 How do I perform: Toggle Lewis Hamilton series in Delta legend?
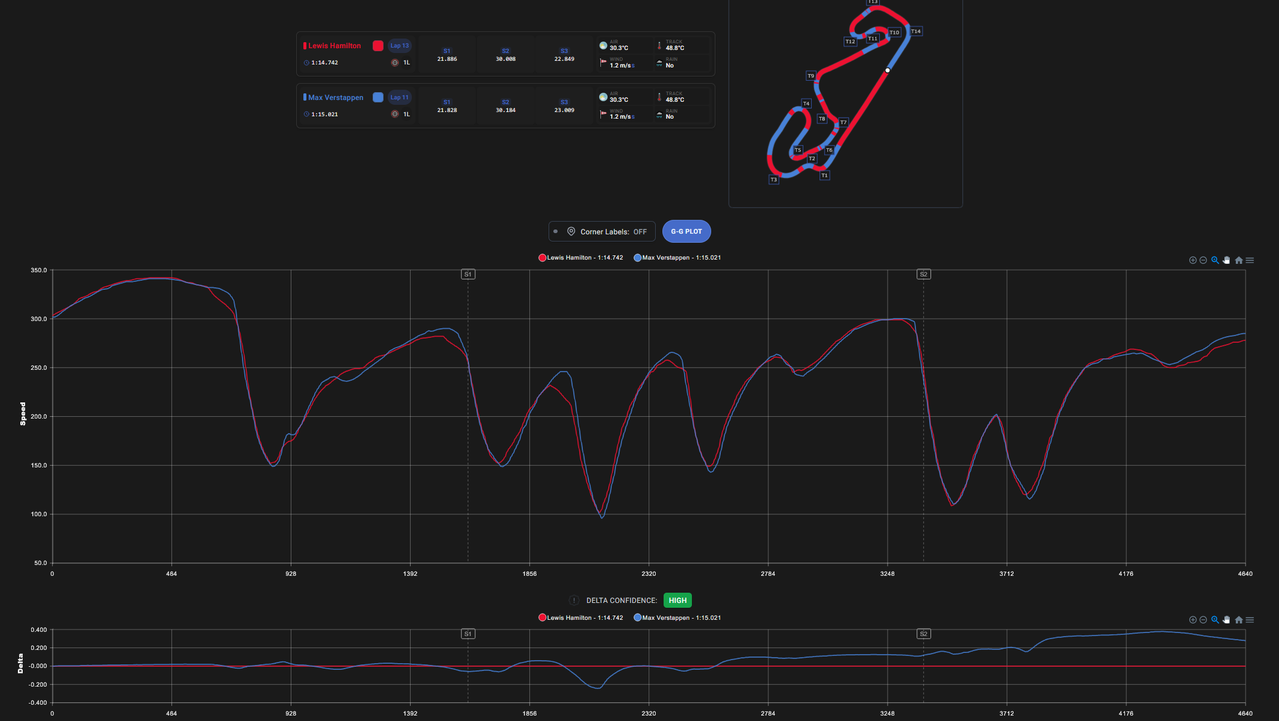[581, 618]
